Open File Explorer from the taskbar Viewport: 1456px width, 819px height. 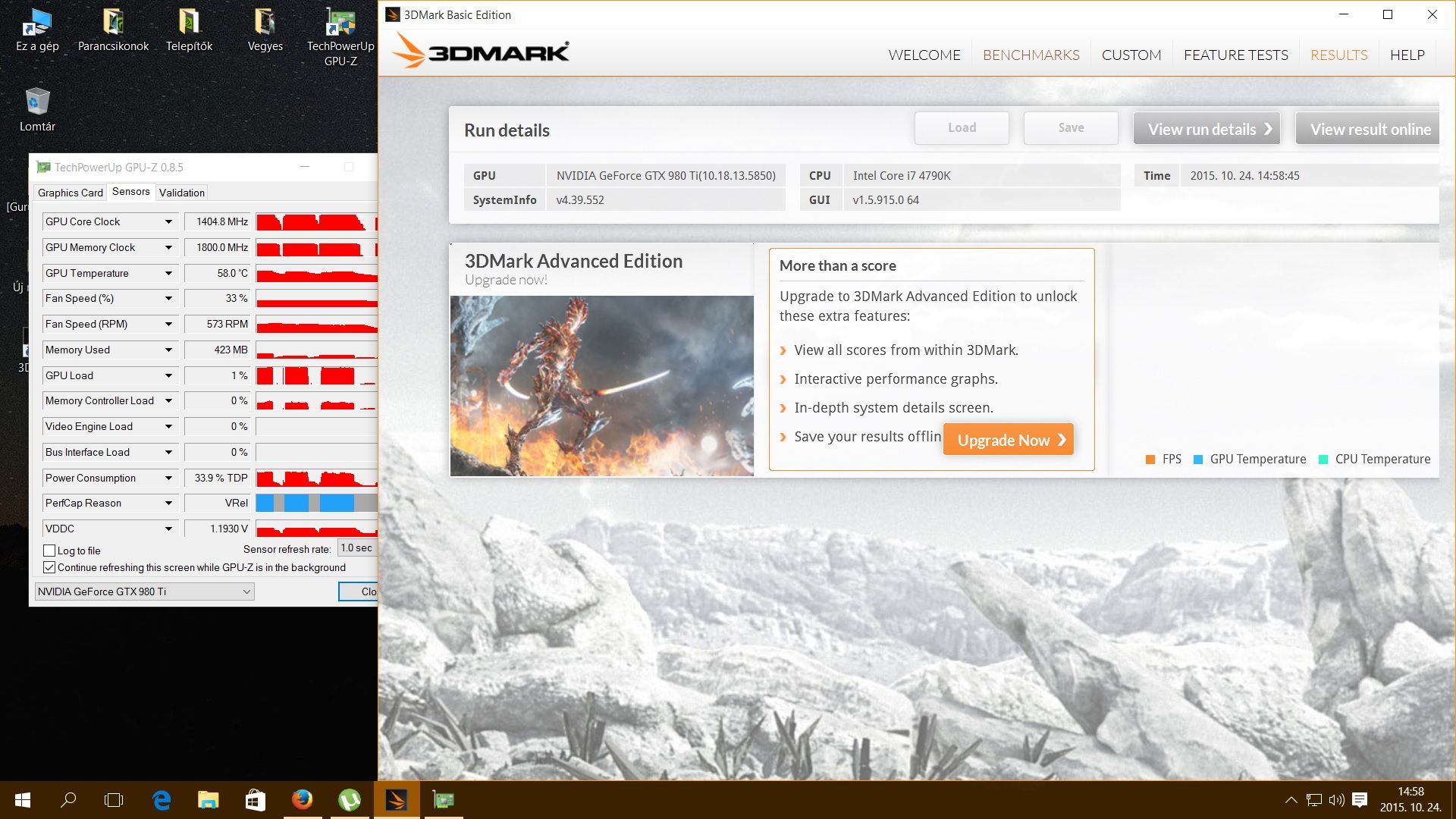208,800
